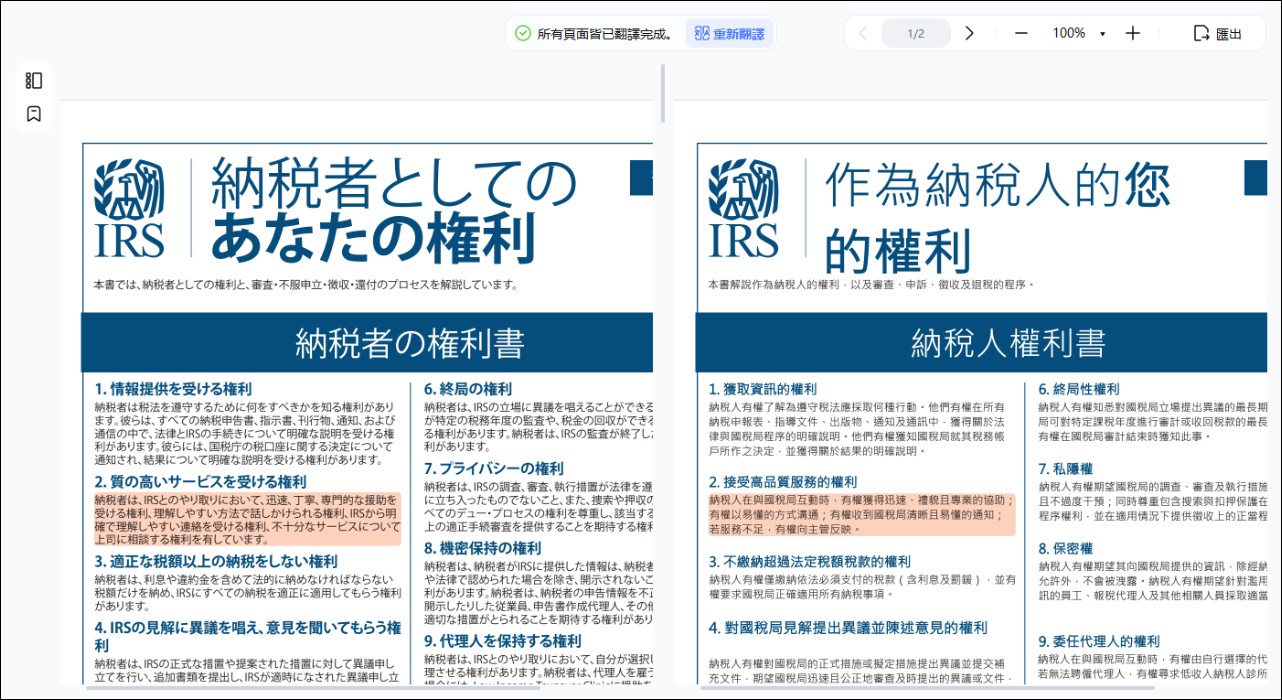1282x700 pixels.
Task: Click heading 6. 終局の権利
Action: 468,389
